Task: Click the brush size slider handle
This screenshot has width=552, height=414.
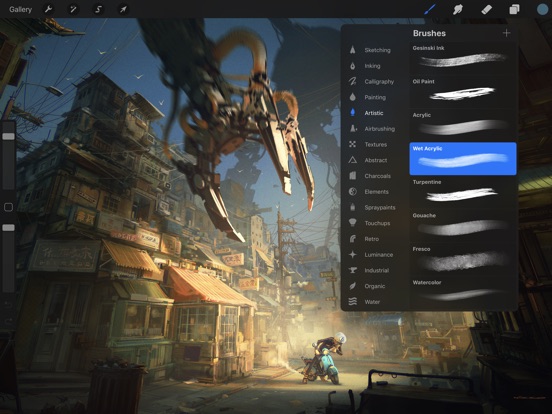Action: [x=8, y=136]
